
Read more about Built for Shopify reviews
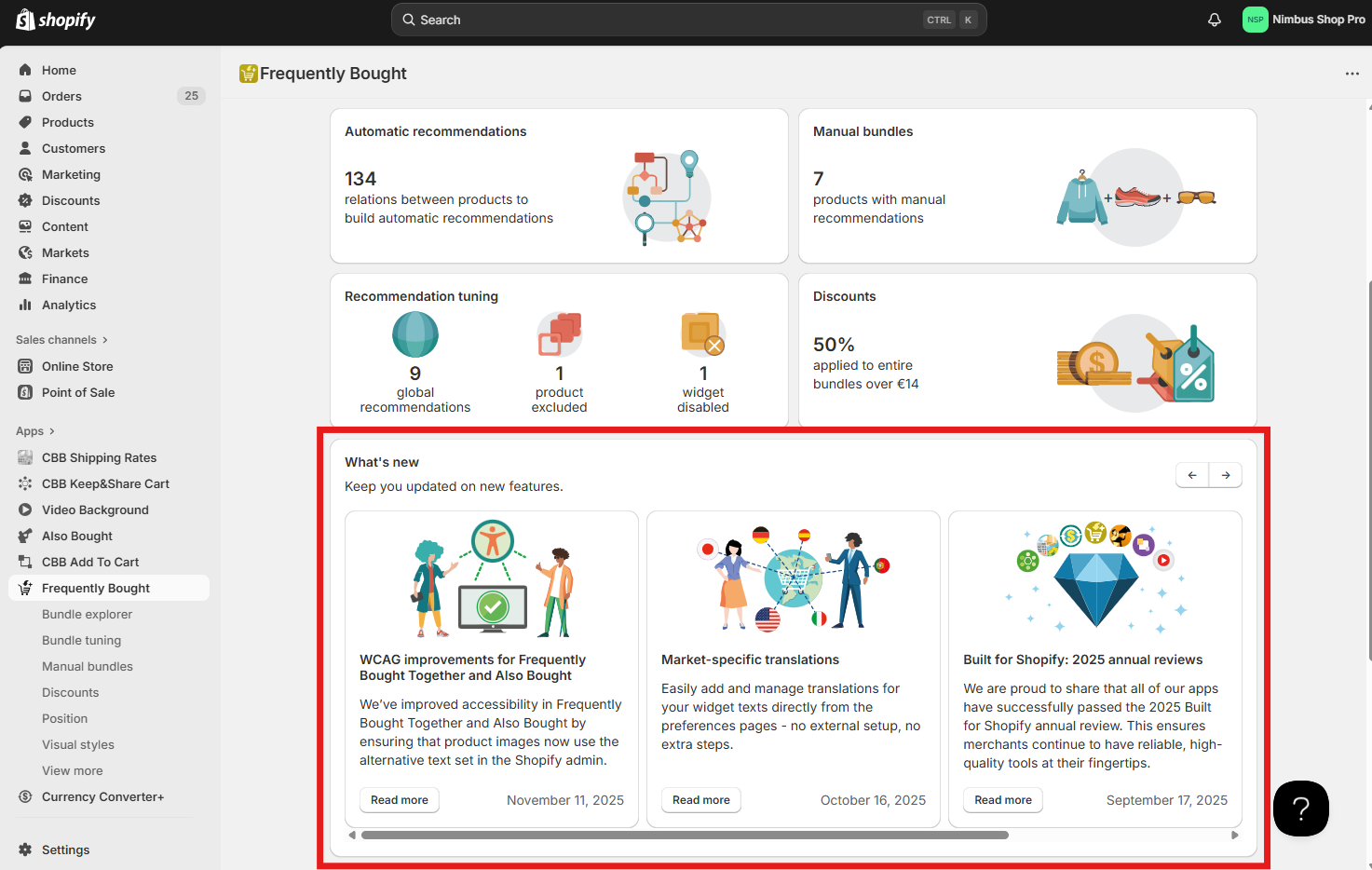click(1003, 800)
